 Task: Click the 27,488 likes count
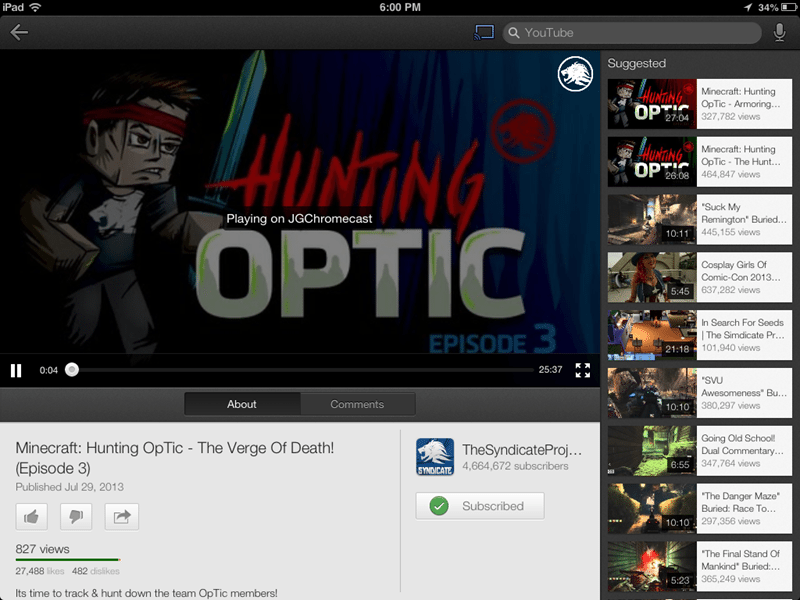click(x=40, y=571)
